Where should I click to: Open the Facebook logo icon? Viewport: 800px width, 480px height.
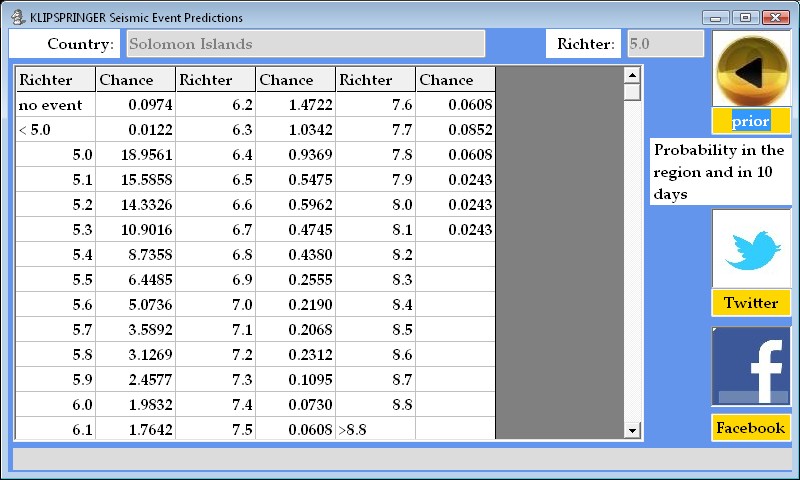[x=751, y=367]
